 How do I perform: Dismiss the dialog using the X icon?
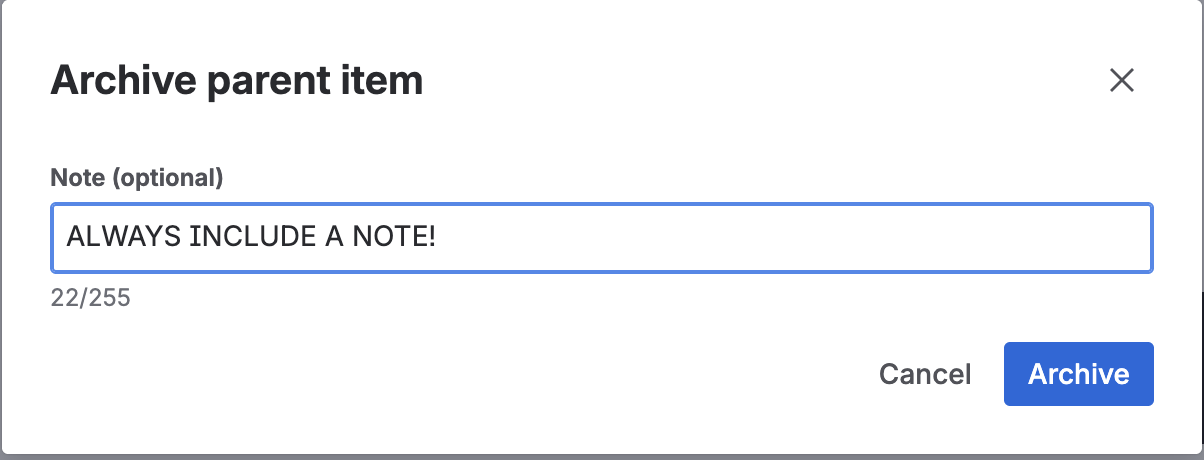click(1121, 80)
